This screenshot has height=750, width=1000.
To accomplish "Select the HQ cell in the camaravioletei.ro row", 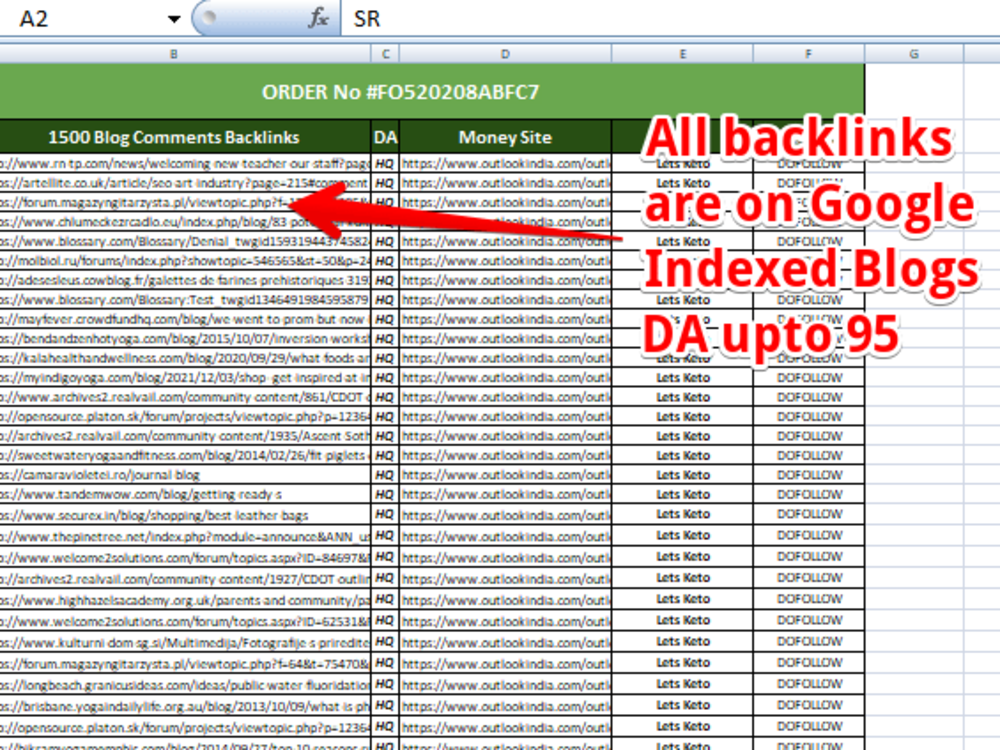I will [x=385, y=475].
